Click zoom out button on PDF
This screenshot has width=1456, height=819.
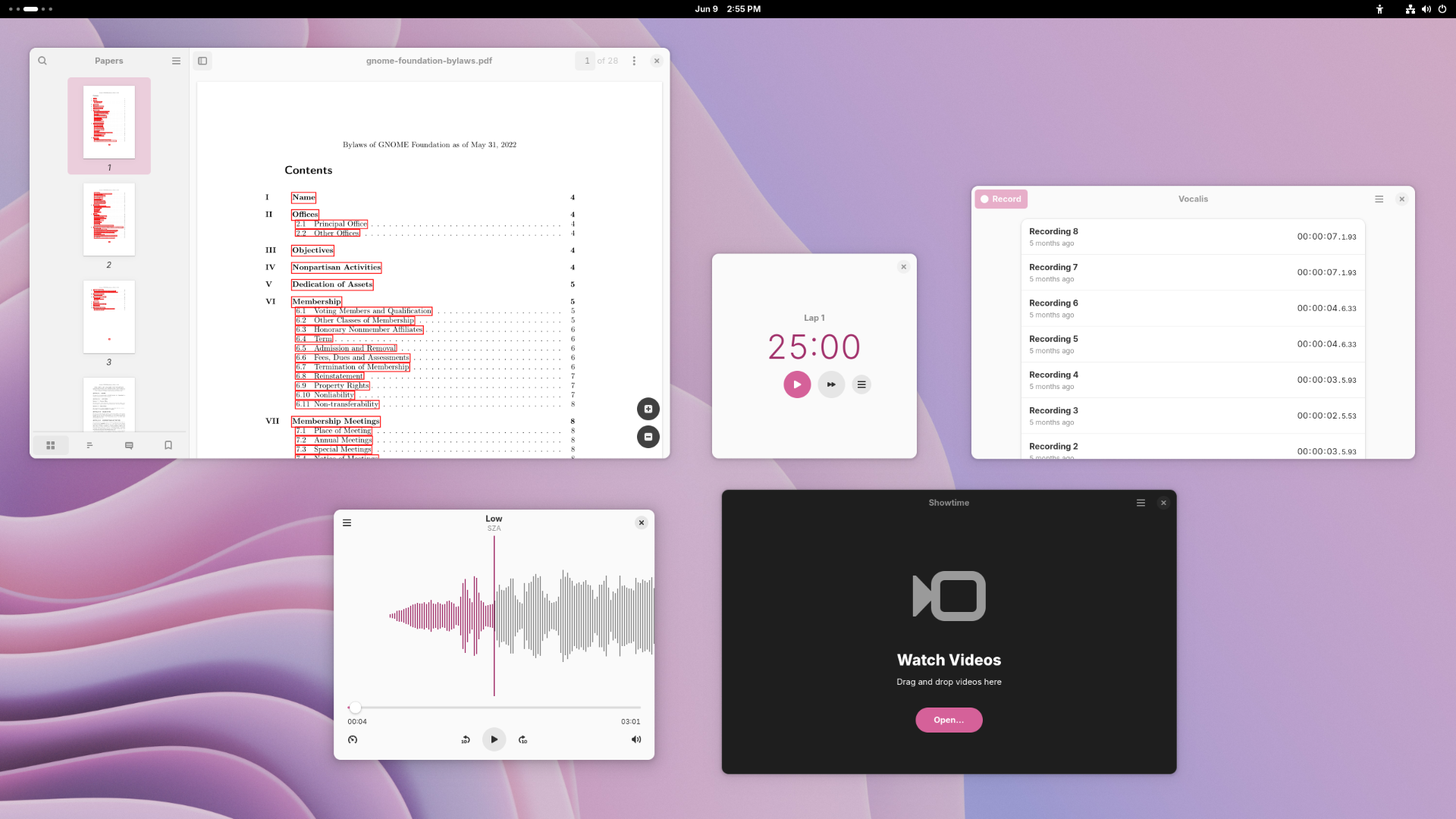tap(648, 437)
